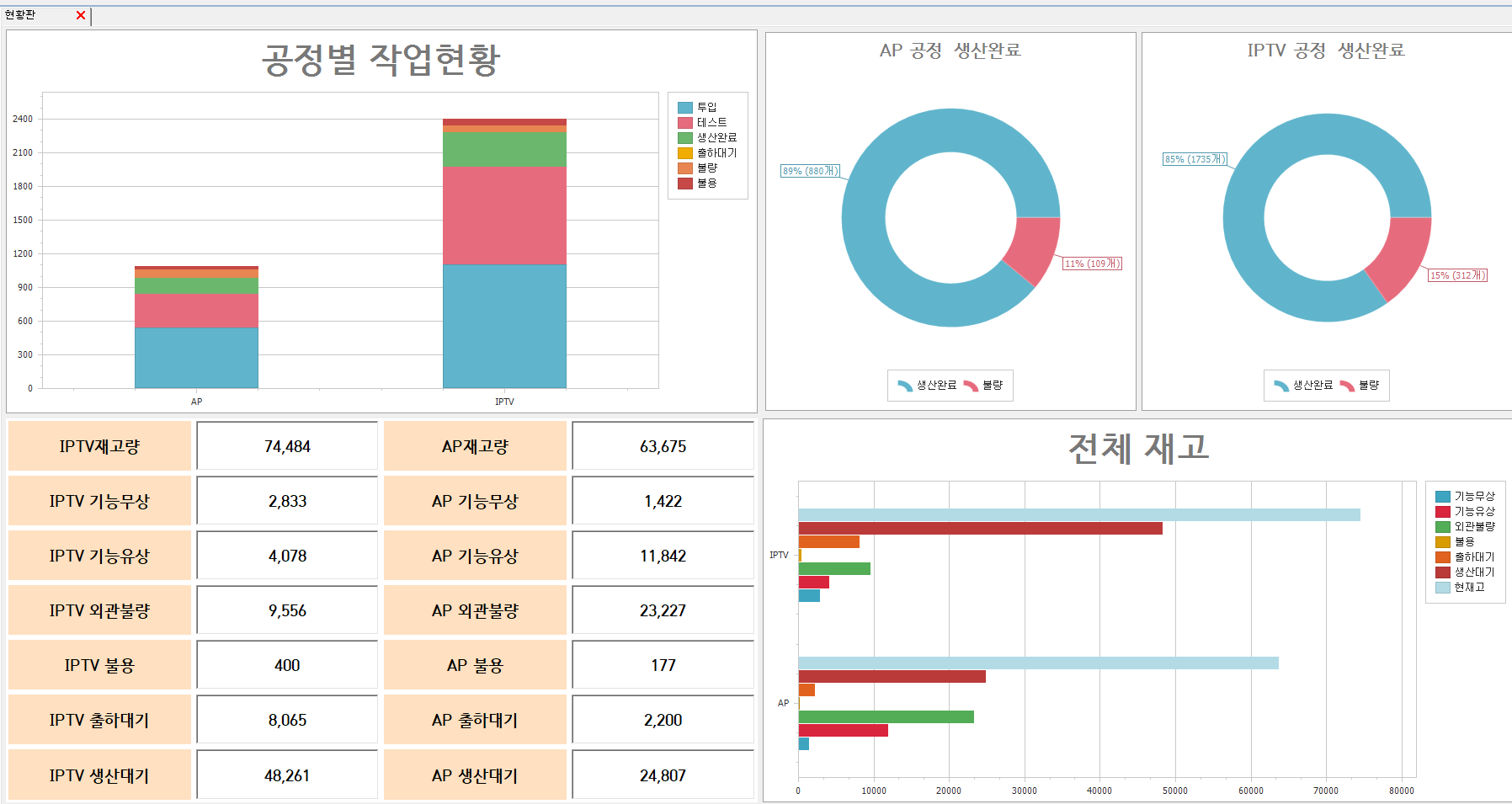Click the dark red 생산대기 bar for IPTV
The height and width of the screenshot is (804, 1512).
[x=980, y=529]
